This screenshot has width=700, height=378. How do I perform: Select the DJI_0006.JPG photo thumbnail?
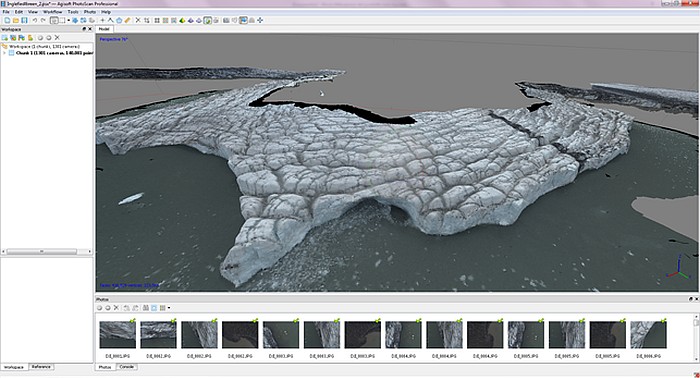pos(648,334)
